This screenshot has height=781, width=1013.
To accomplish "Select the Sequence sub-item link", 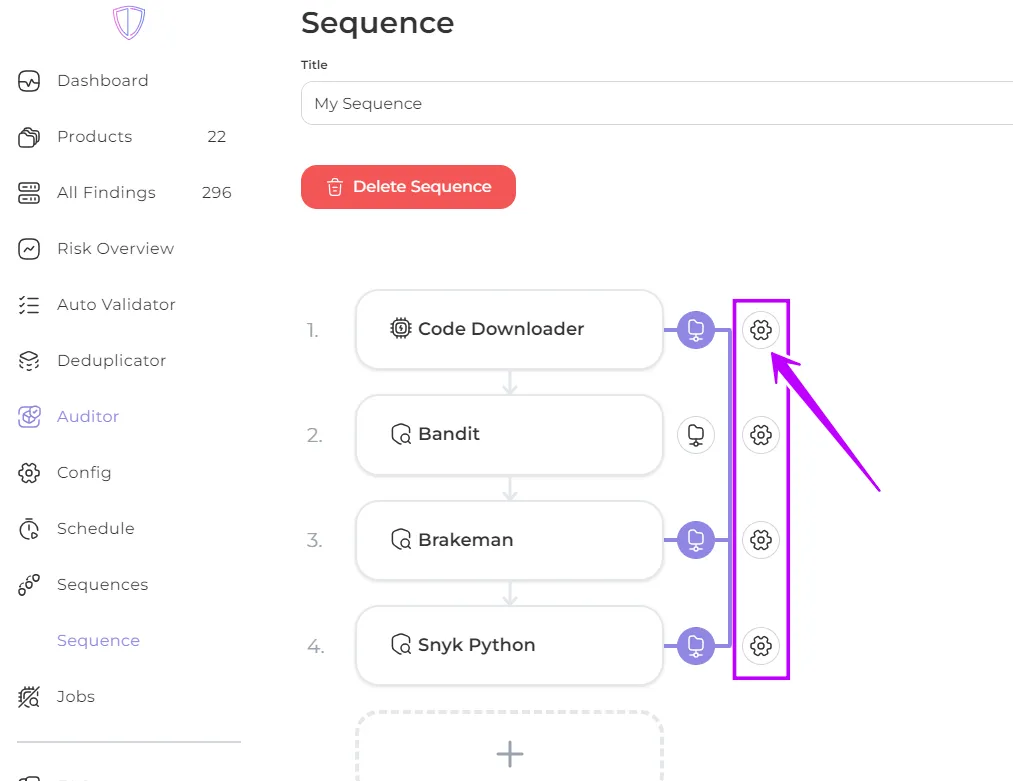I will point(98,641).
